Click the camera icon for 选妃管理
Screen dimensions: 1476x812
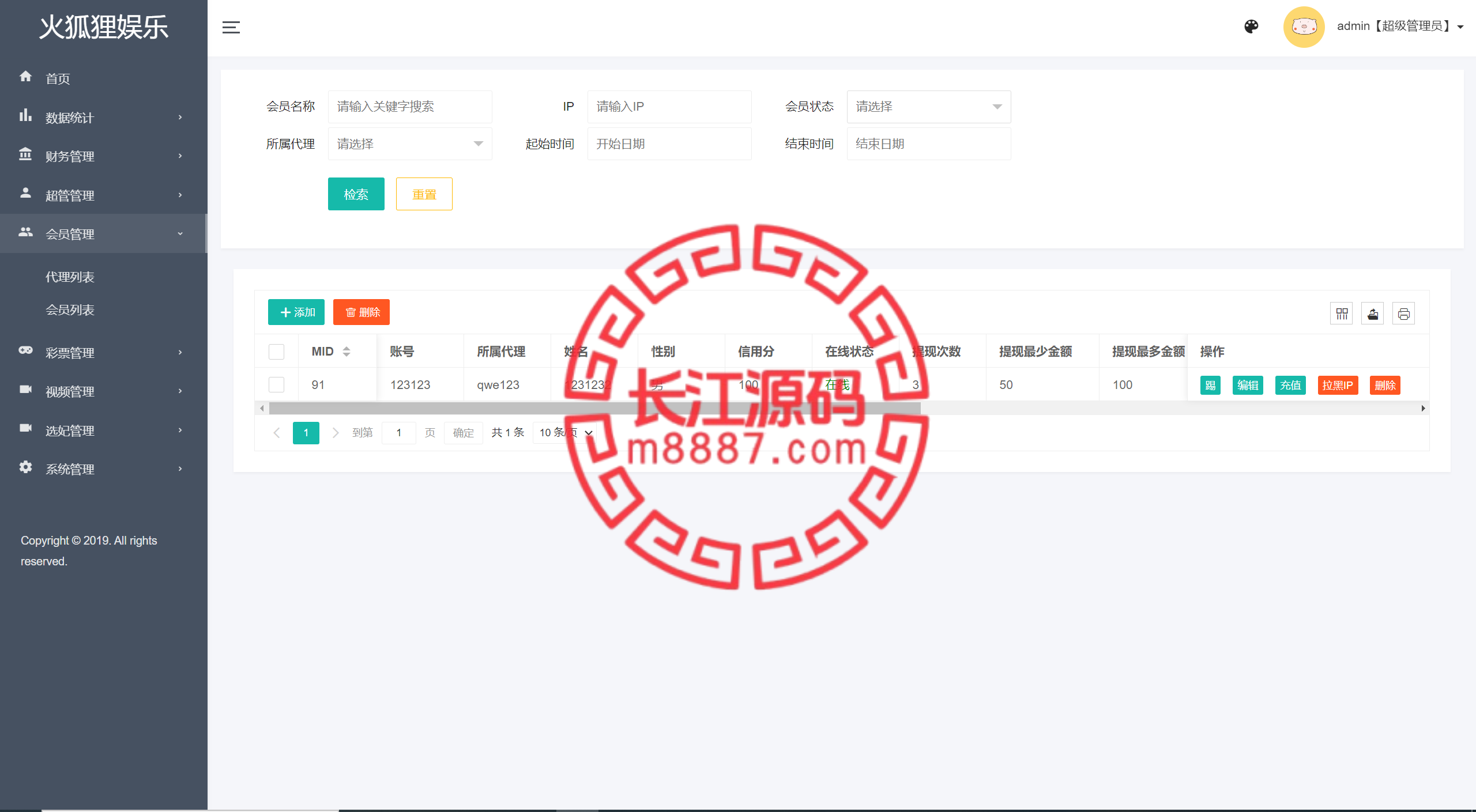coord(25,428)
